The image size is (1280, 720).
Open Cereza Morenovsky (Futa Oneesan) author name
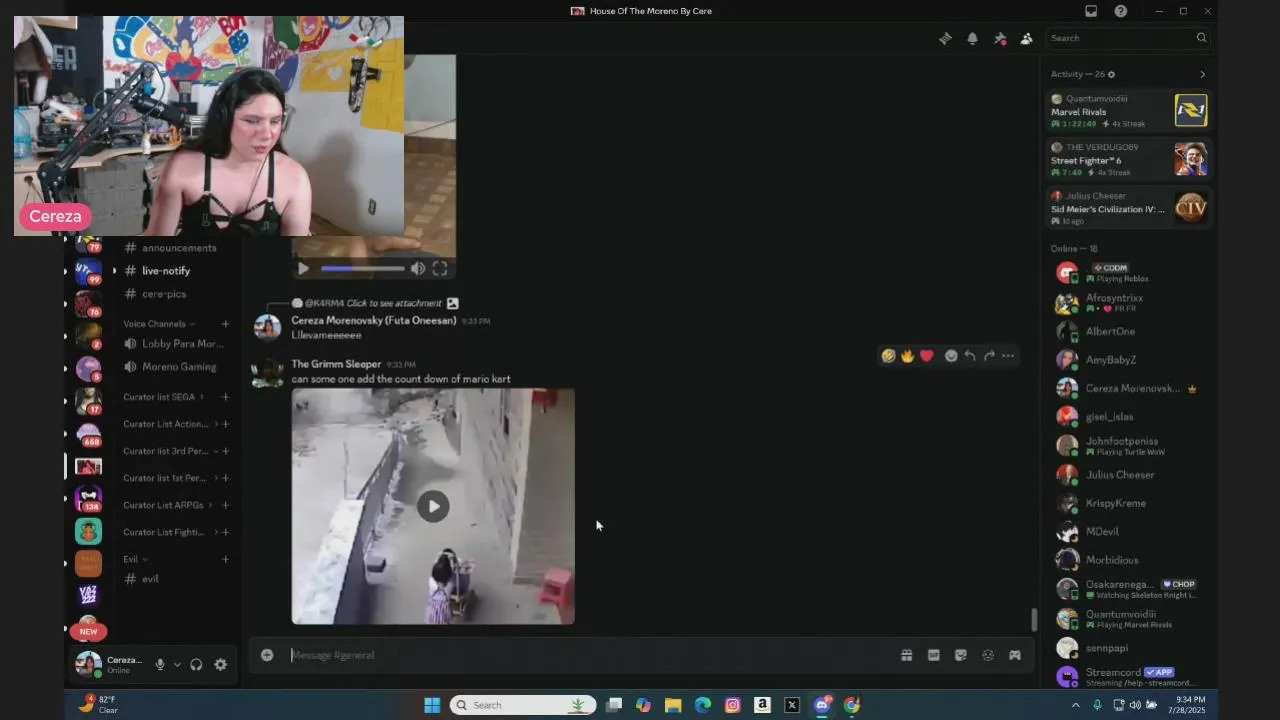pos(373,320)
